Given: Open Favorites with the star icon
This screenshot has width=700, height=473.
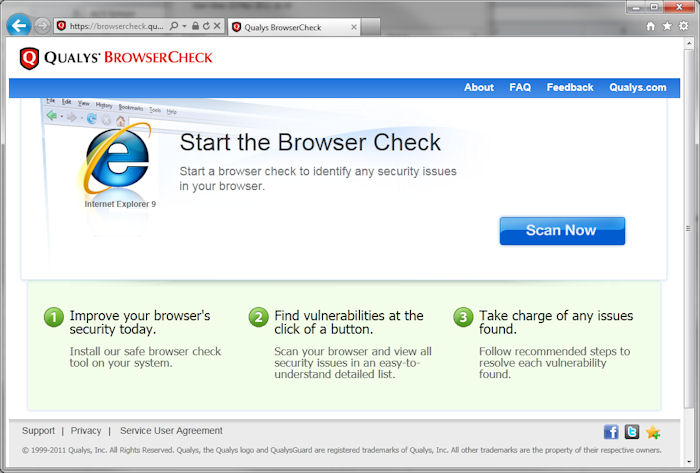Looking at the screenshot, I should (667, 26).
